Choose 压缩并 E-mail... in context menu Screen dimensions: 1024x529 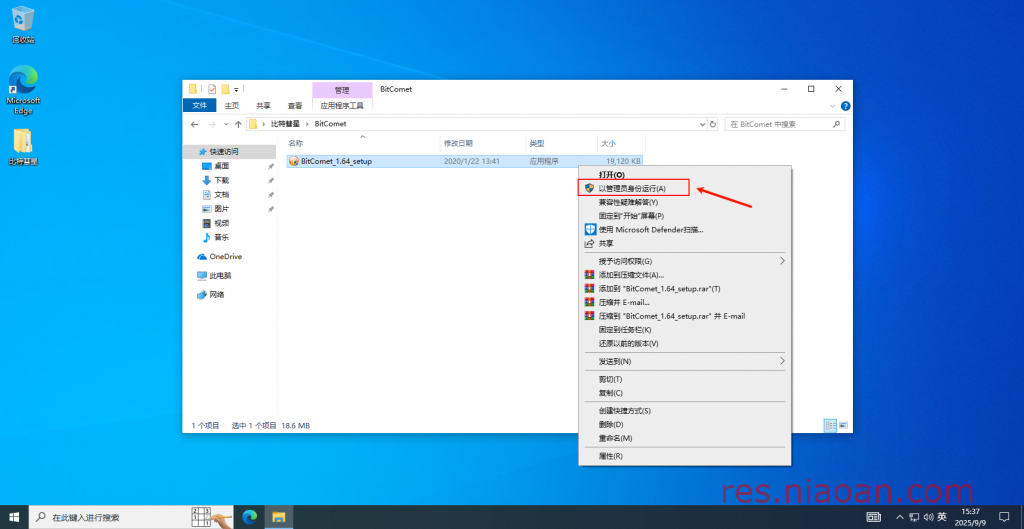(684, 302)
